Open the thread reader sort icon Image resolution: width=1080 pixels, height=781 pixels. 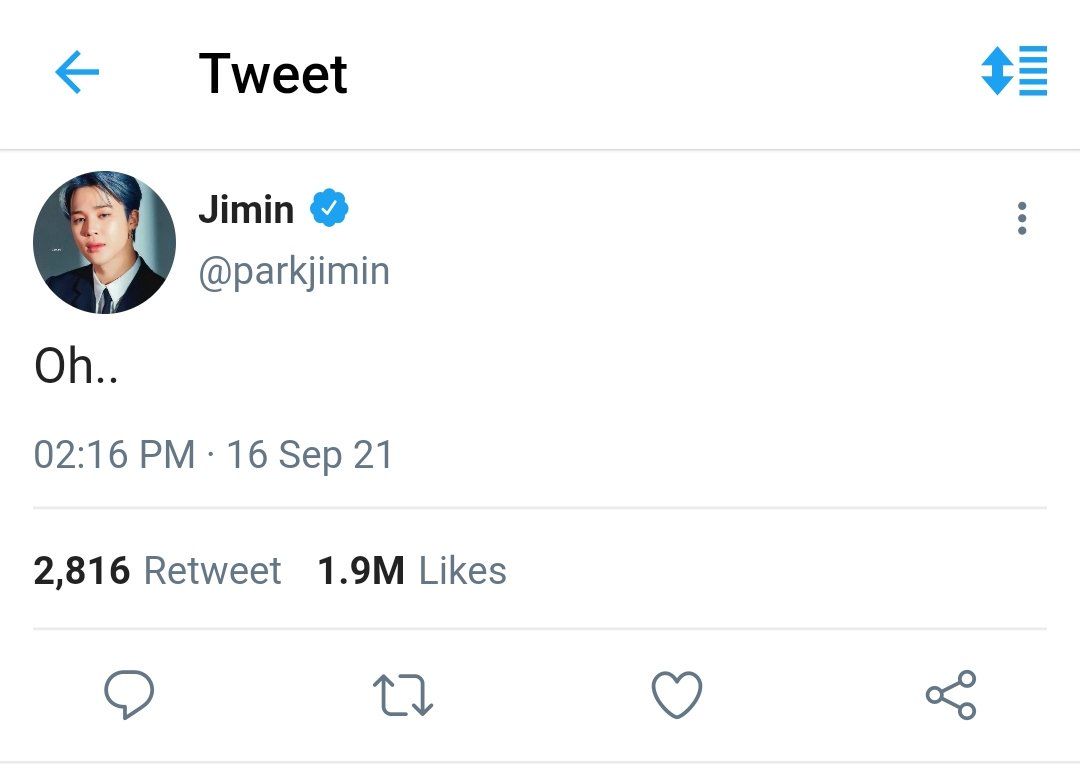coord(1014,70)
